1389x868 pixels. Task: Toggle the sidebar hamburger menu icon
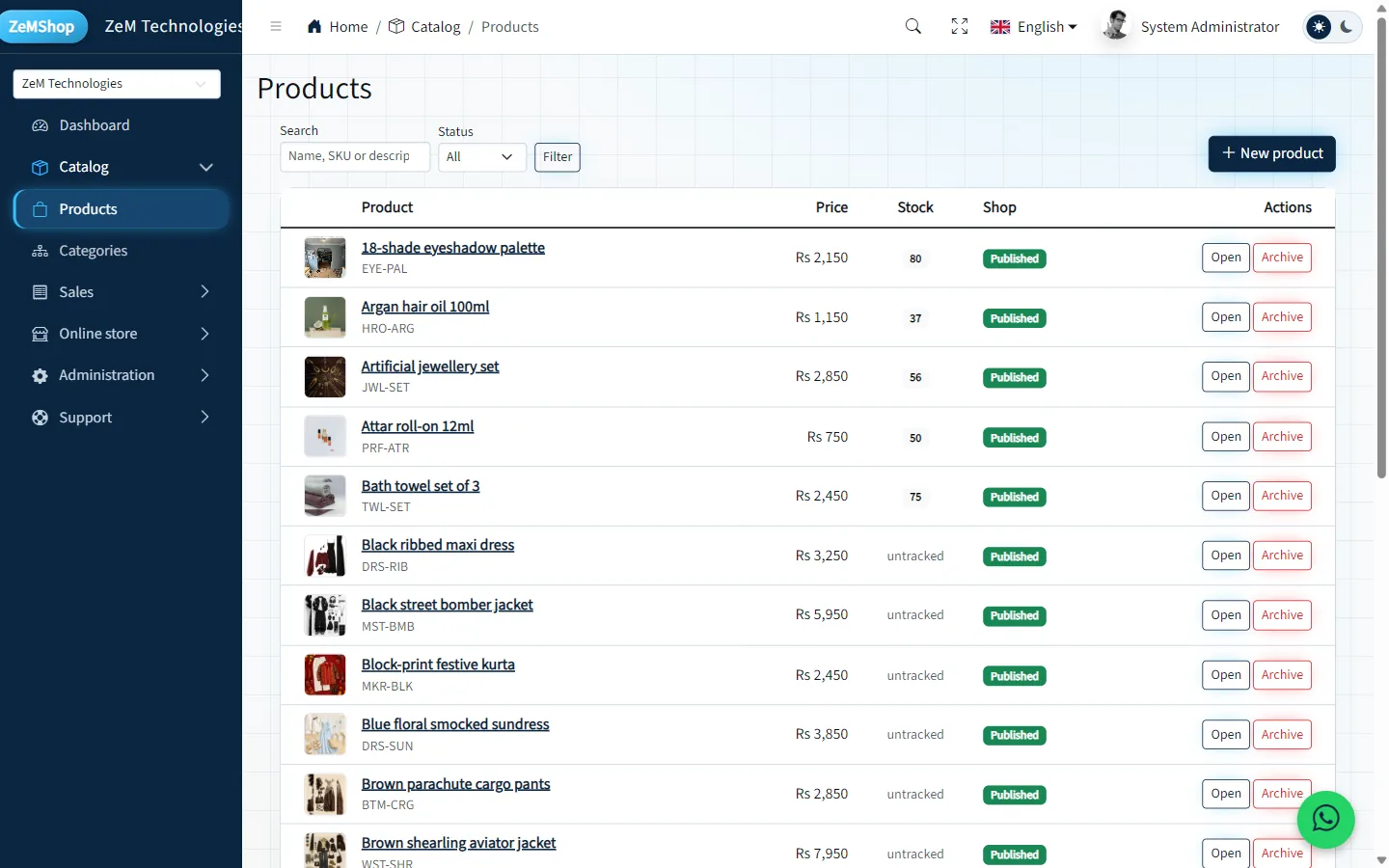276,27
